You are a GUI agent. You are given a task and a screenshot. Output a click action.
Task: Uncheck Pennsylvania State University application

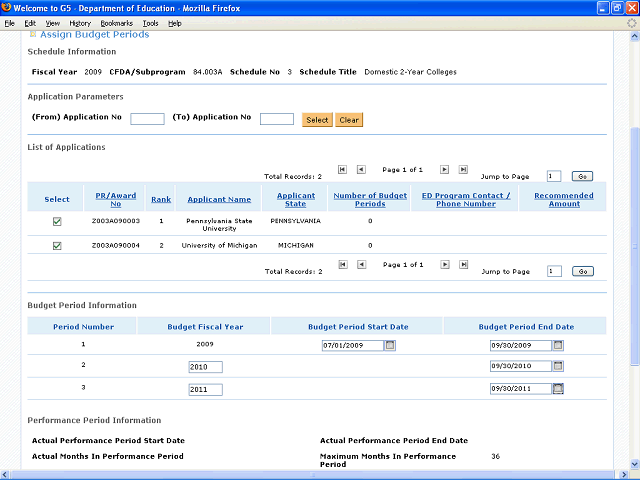coord(57,221)
